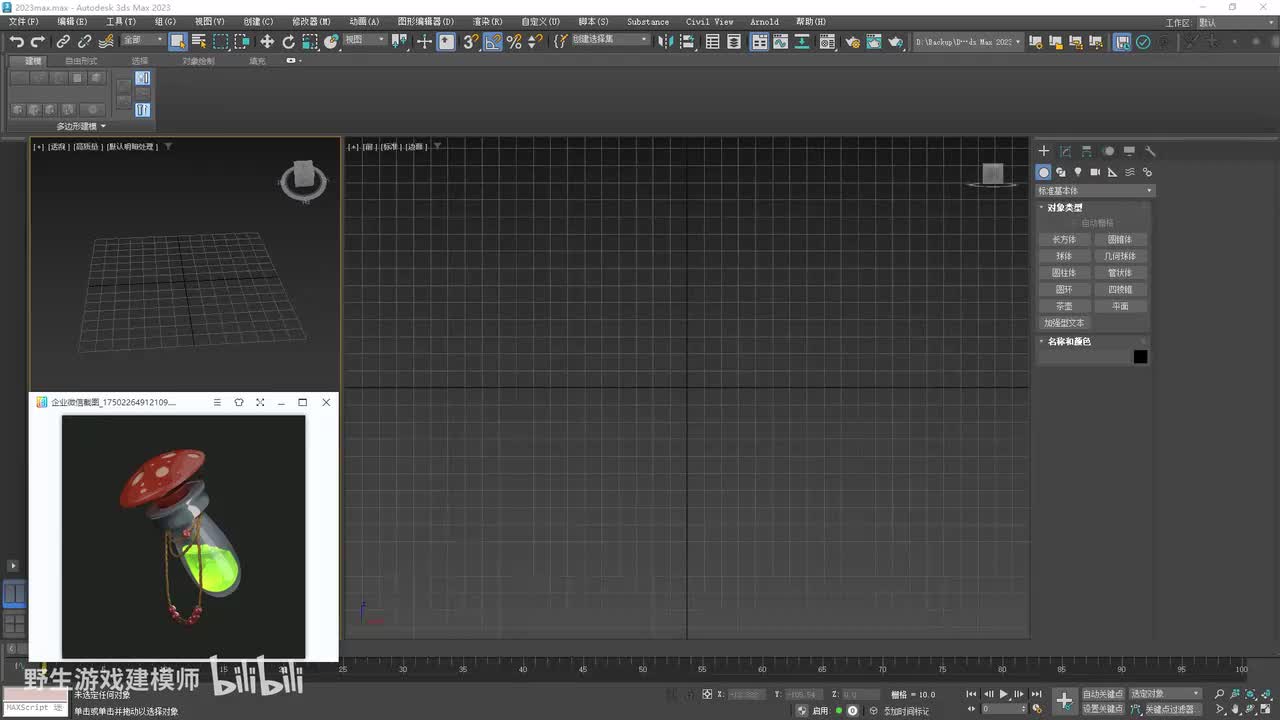Viewport: 1280px width, 720px height.
Task: Click the Undo arrow icon
Action: click(17, 42)
